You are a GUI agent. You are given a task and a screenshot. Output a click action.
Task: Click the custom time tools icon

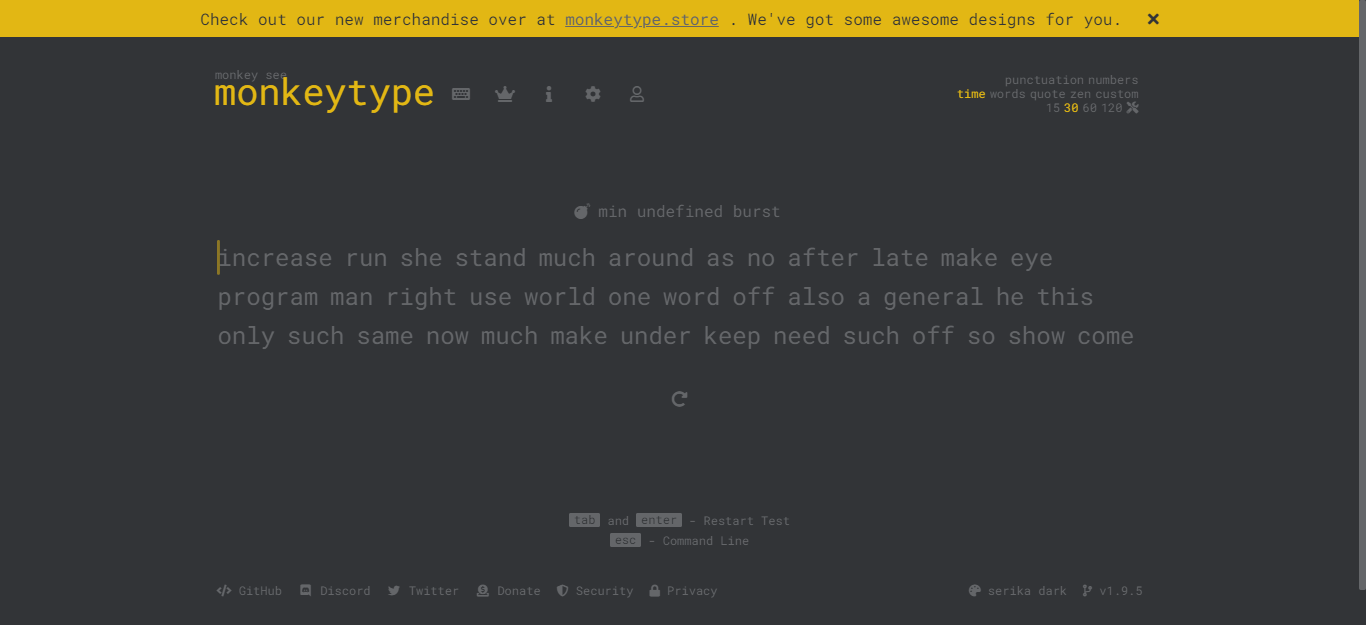(1132, 108)
